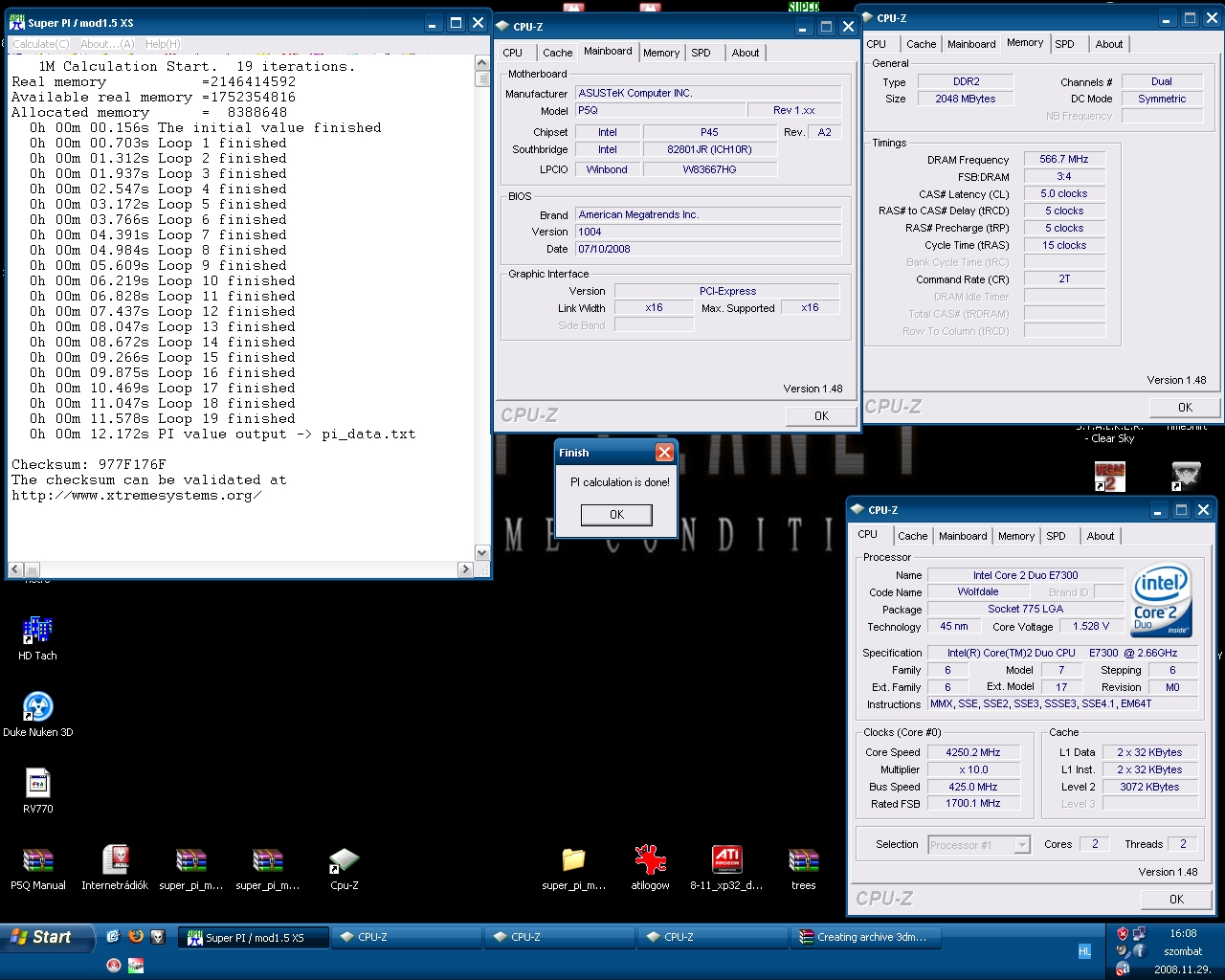Open Mainboard tab in the Processor CPU-Z window

coord(963,536)
